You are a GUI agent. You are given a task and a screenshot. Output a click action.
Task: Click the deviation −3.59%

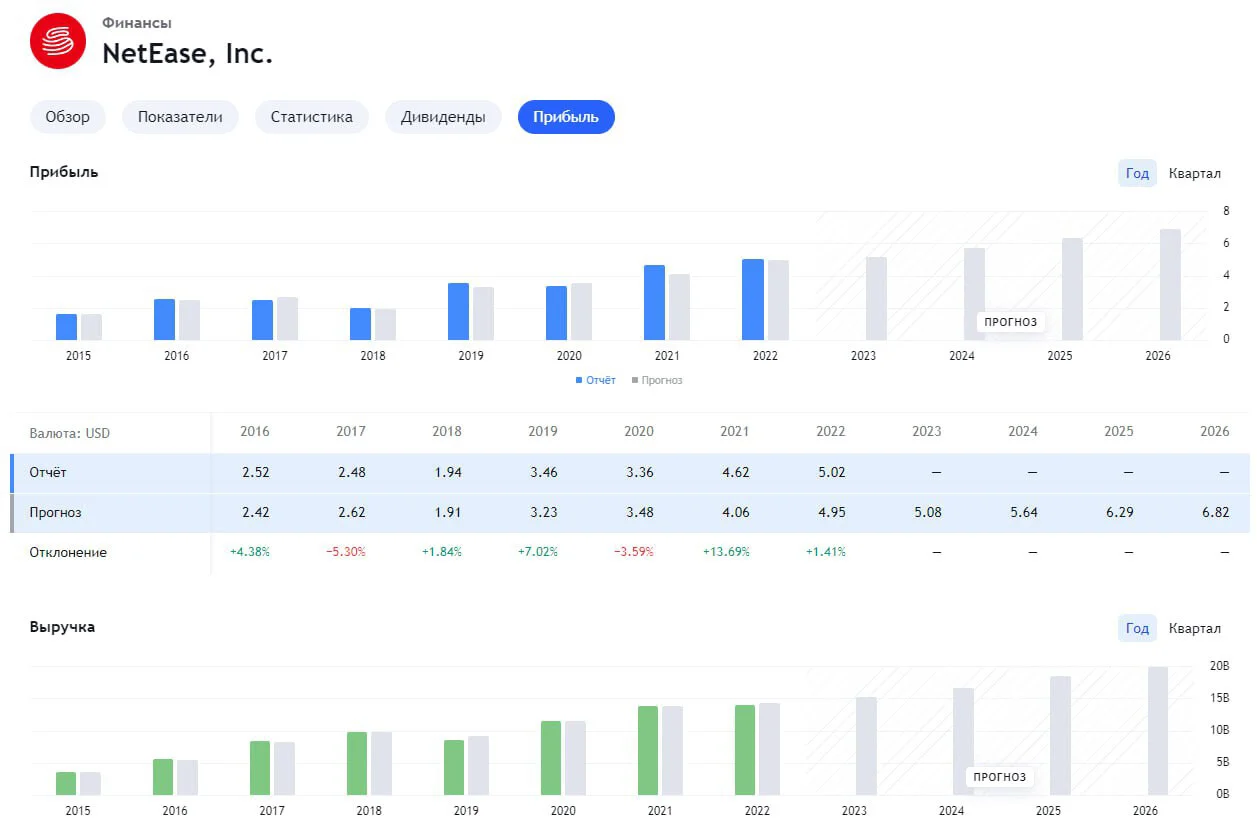click(634, 552)
